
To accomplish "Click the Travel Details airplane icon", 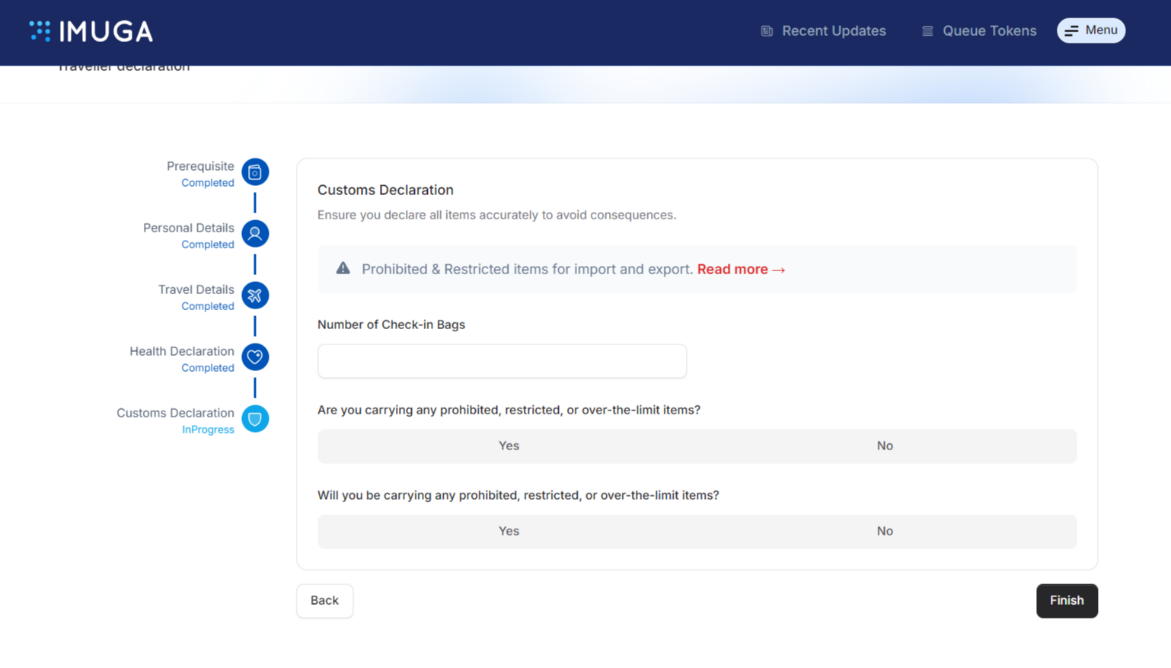I will [x=255, y=295].
